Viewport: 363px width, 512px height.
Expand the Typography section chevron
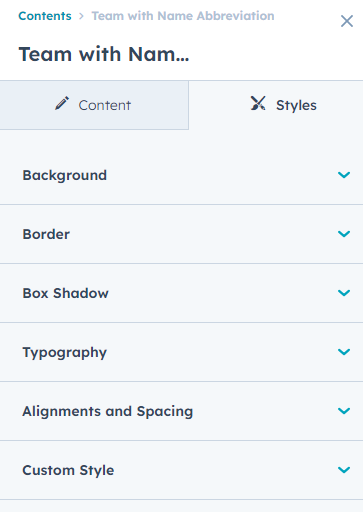tap(344, 352)
